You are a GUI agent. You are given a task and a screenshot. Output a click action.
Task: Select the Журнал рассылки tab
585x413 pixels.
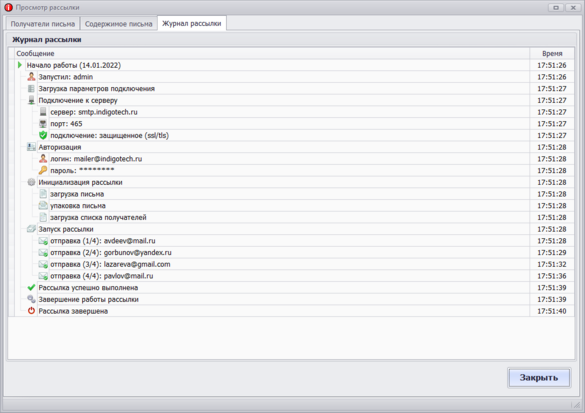192,24
